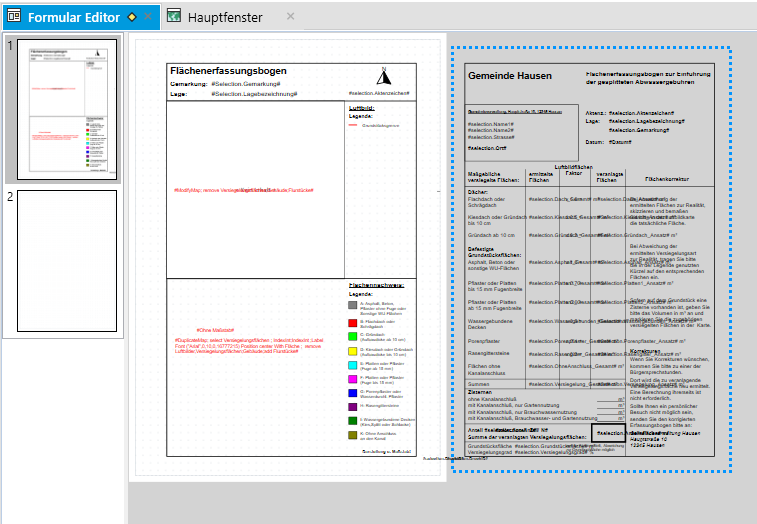This screenshot has height=524, width=757.
Task: Select the #Selection.Lagebezeichnung# placeholder on left page
Action: (x=254, y=94)
